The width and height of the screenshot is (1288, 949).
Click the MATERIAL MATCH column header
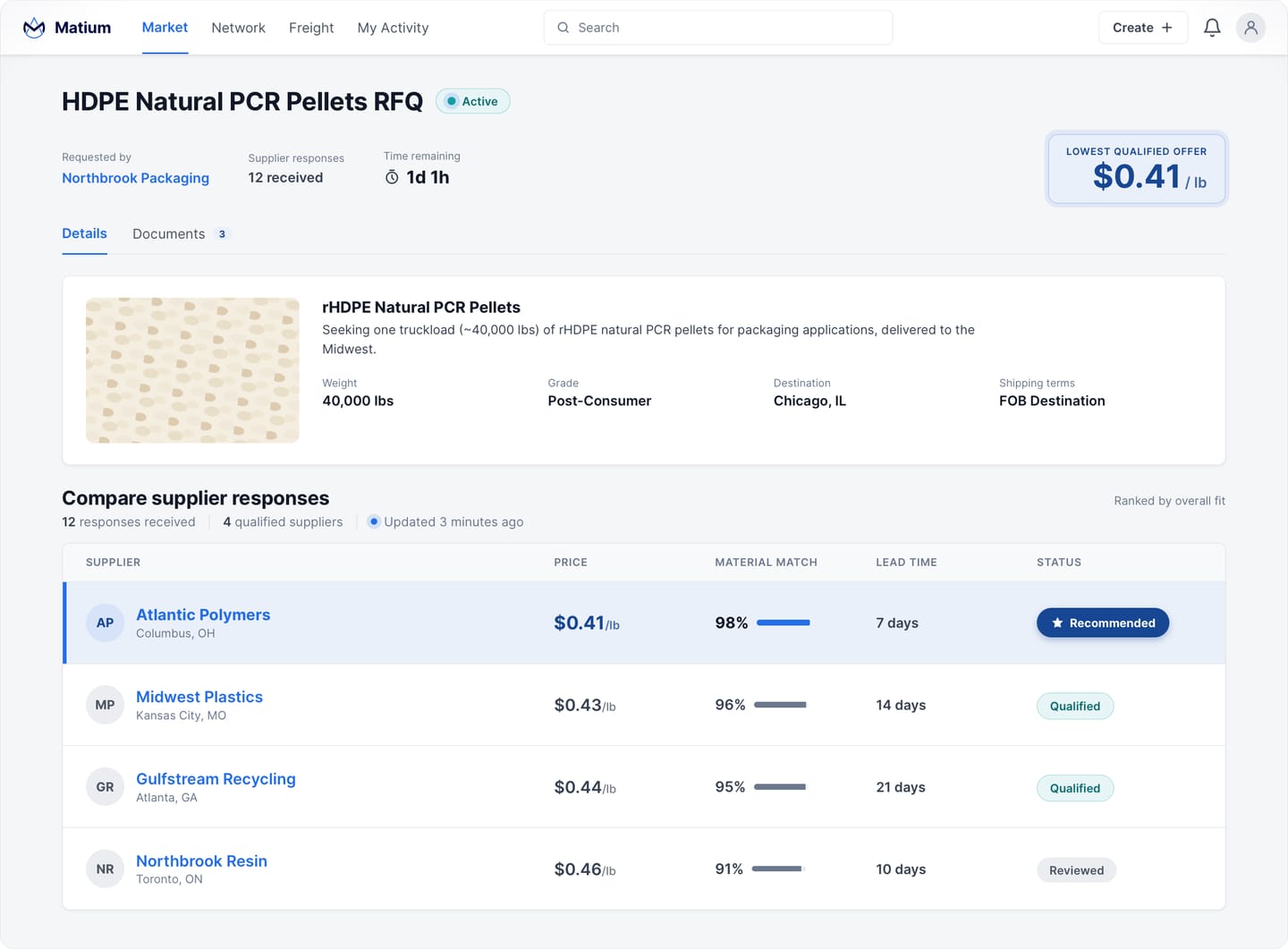[x=766, y=563]
